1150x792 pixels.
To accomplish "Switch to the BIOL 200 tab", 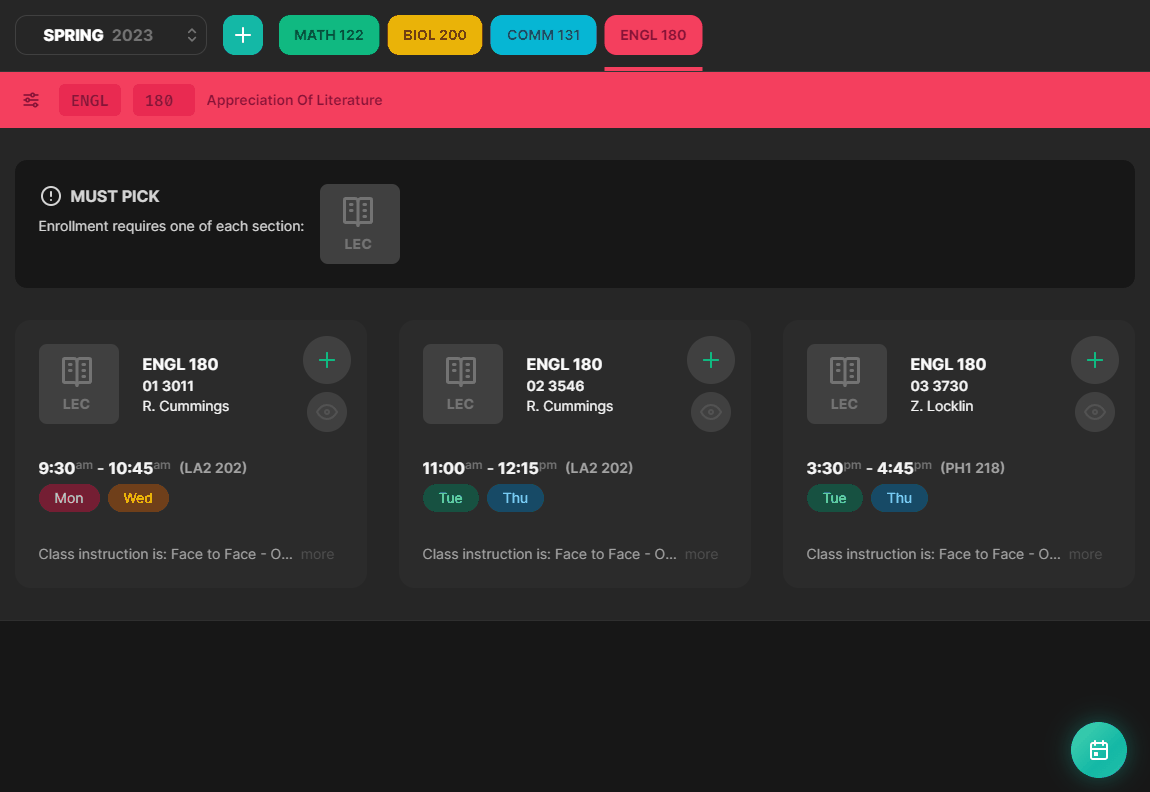I will click(434, 35).
